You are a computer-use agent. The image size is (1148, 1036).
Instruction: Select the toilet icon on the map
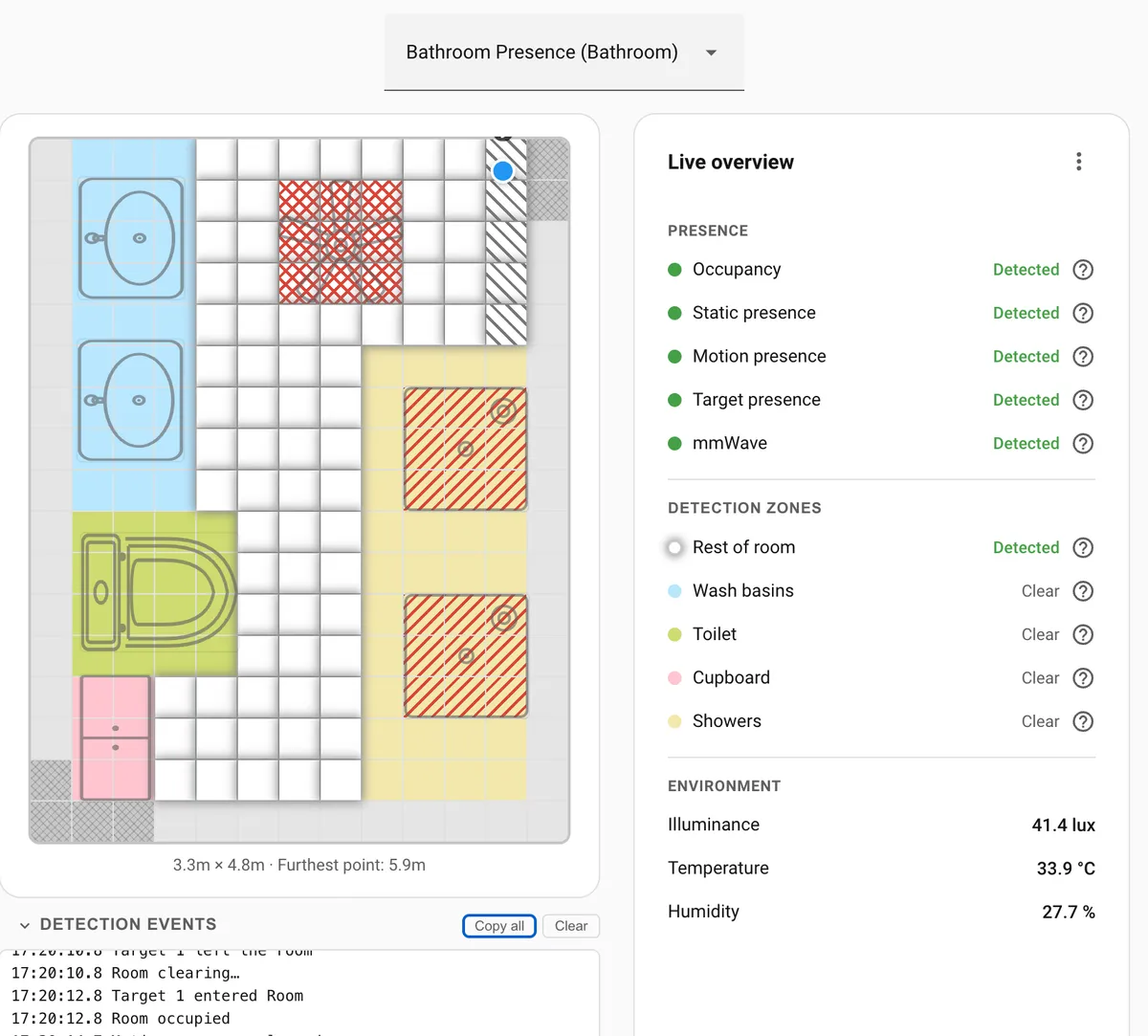pyautogui.click(x=159, y=593)
